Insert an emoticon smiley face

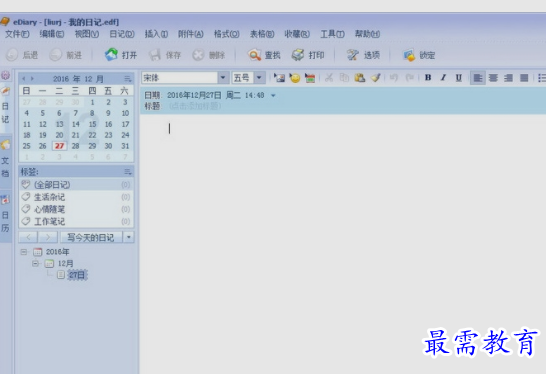tap(295, 78)
